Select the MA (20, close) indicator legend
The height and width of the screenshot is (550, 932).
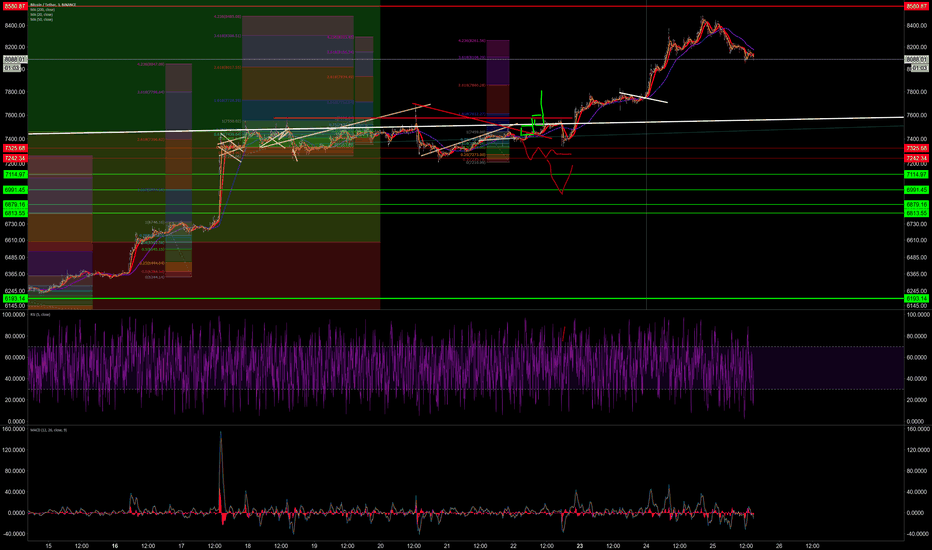(x=41, y=15)
